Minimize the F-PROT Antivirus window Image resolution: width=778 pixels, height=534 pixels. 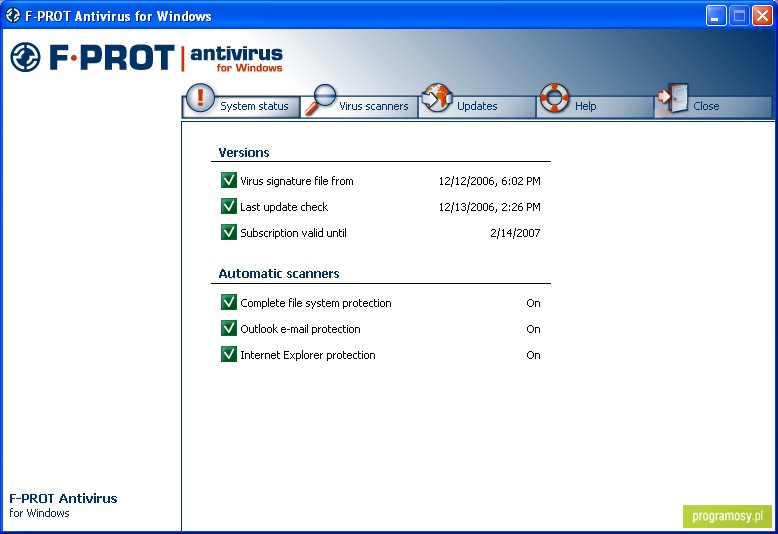point(715,16)
